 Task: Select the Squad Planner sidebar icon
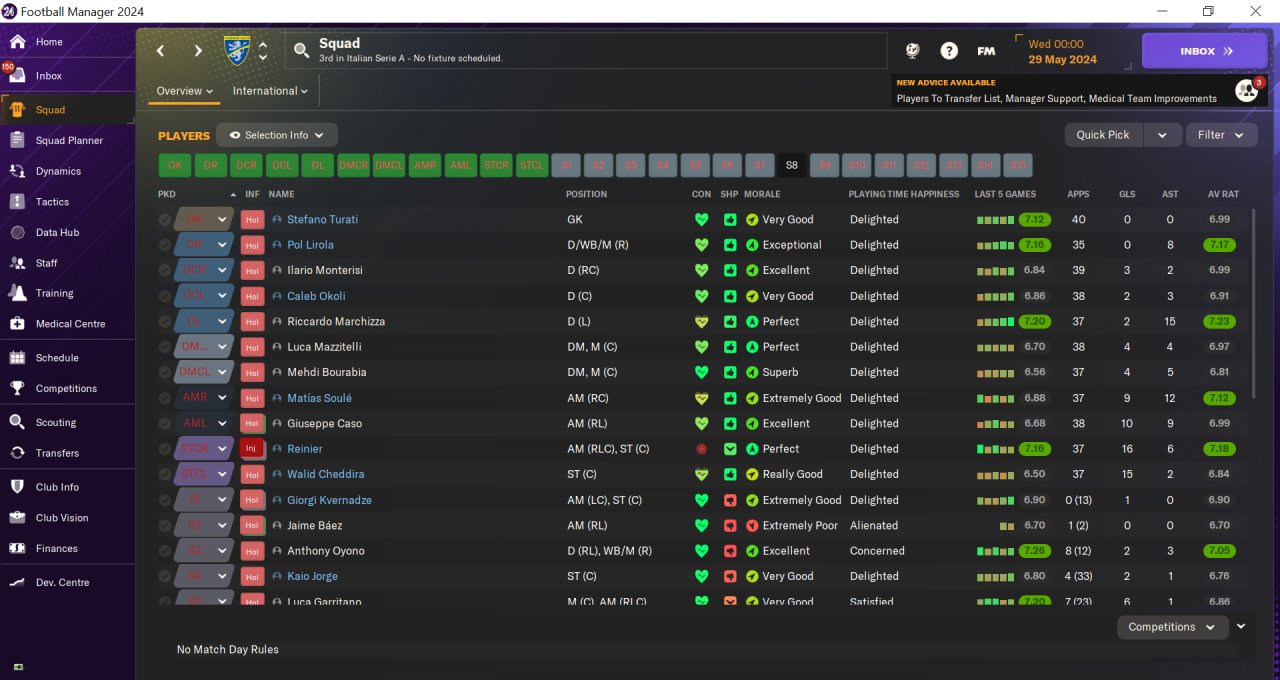coord(17,141)
